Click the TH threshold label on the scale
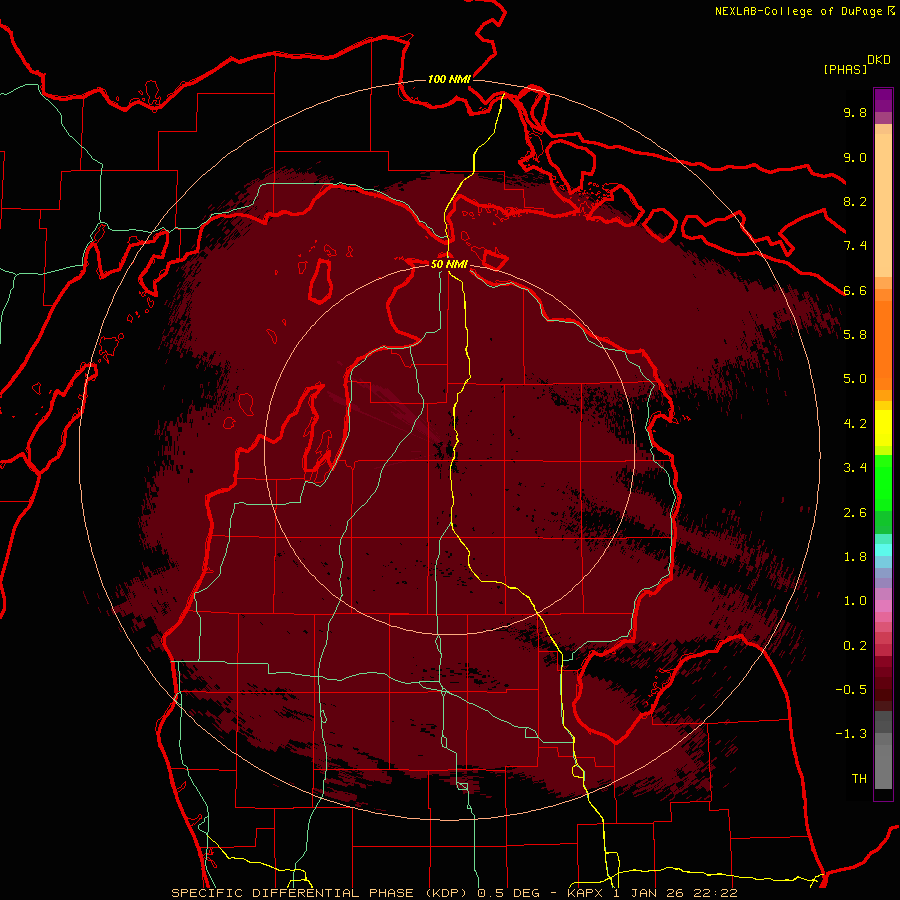This screenshot has height=900, width=900. click(859, 779)
